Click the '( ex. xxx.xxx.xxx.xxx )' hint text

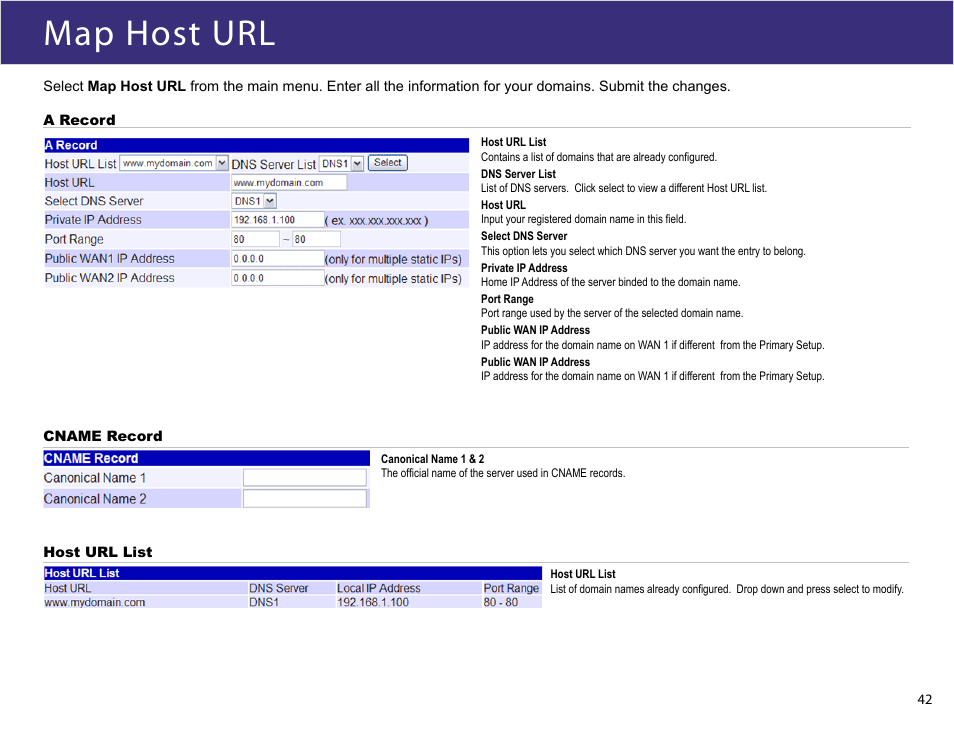[x=377, y=220]
